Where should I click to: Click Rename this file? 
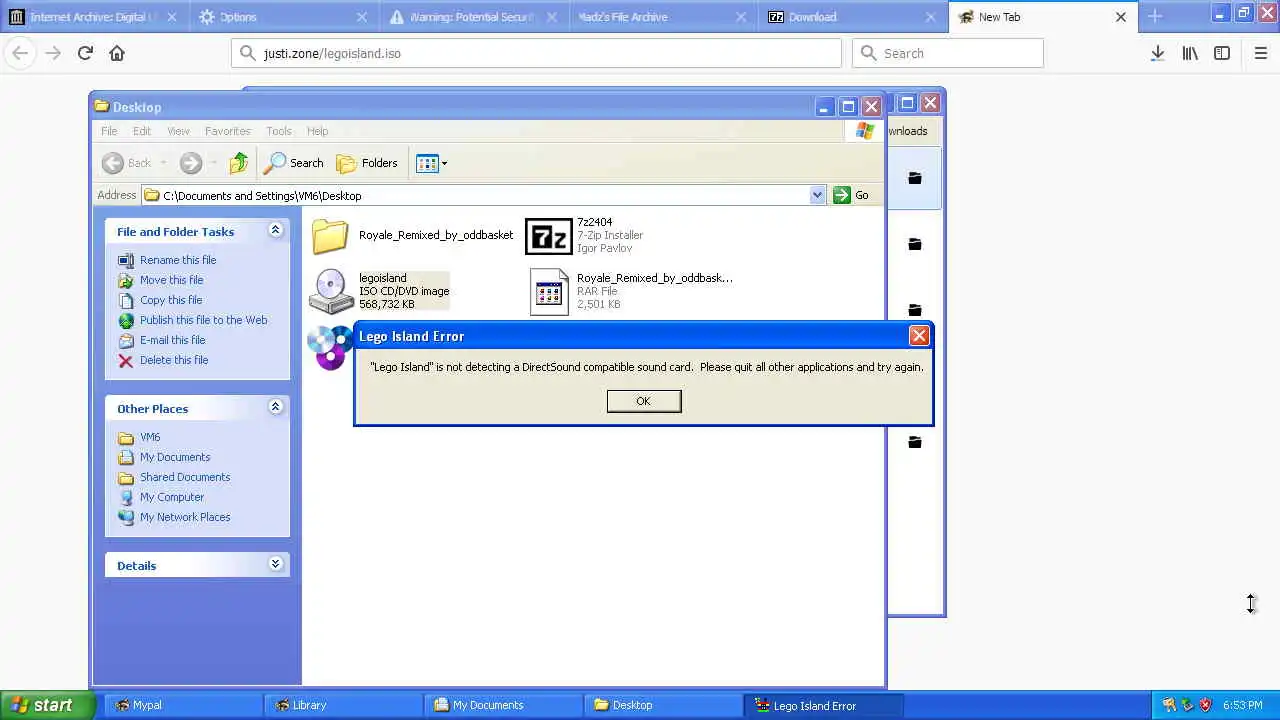pos(178,260)
